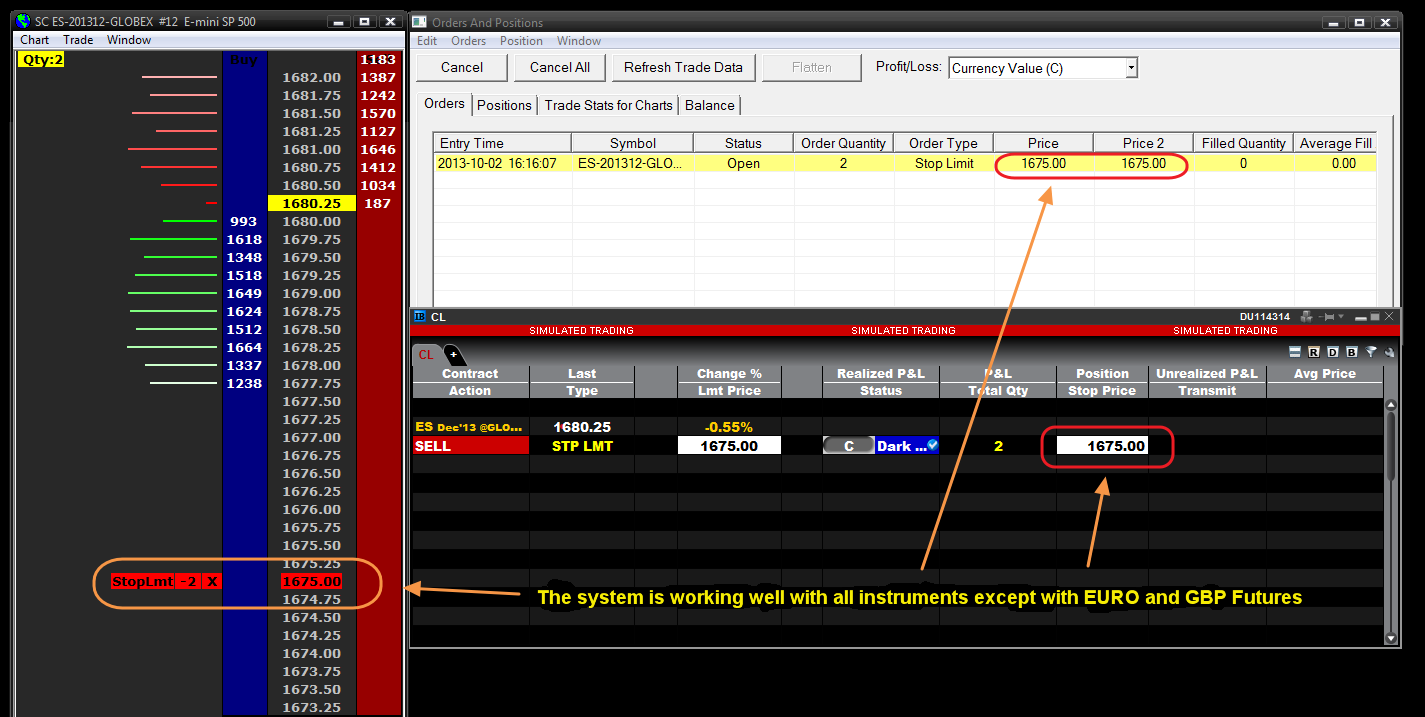Switch to the Balance tab
The height and width of the screenshot is (717, 1425).
tap(710, 105)
